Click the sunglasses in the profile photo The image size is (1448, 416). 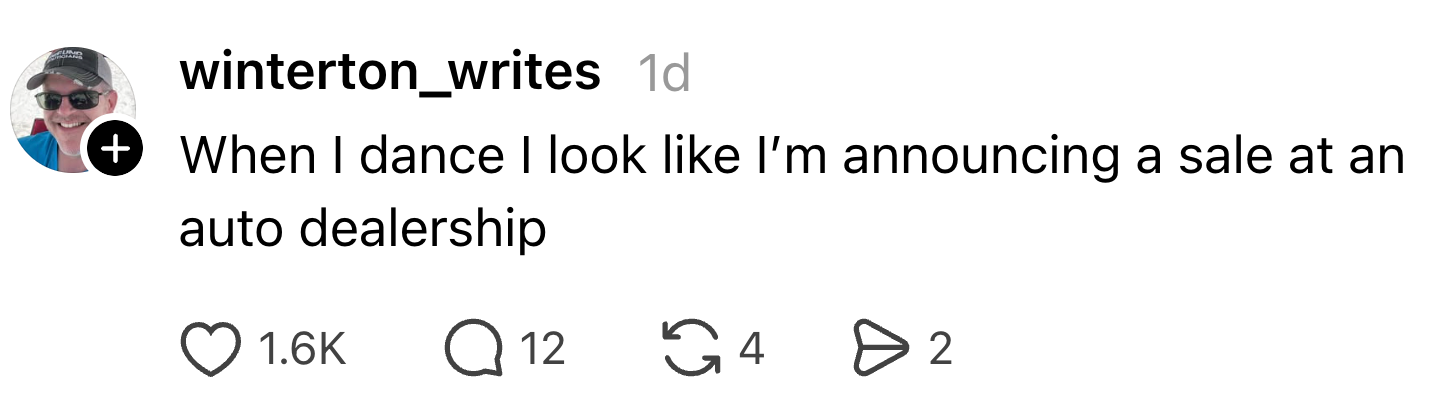click(70, 99)
